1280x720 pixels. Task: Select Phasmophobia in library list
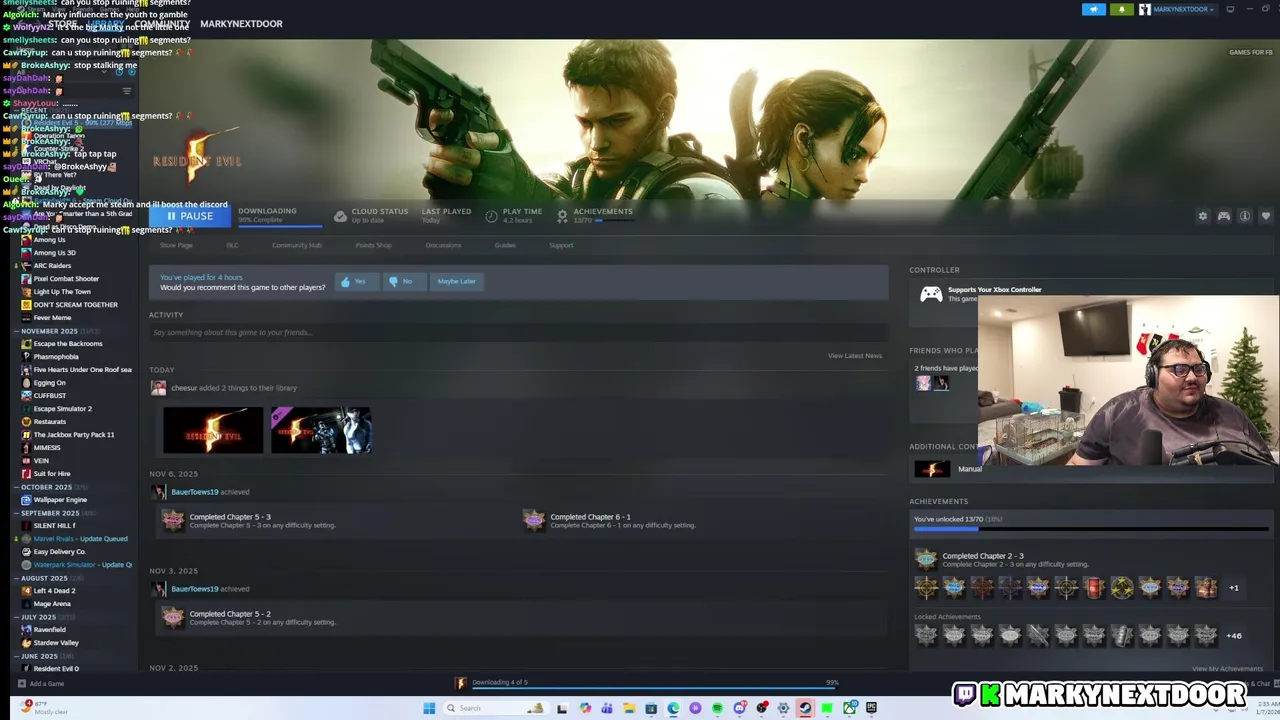tap(56, 357)
